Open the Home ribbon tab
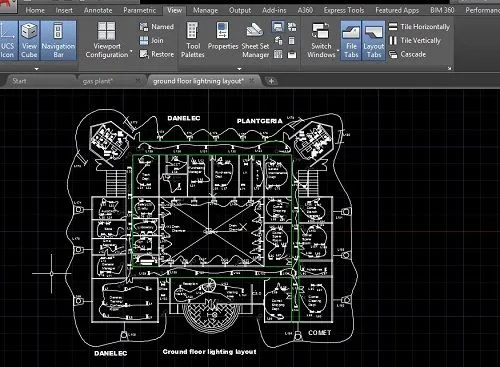 pos(35,10)
